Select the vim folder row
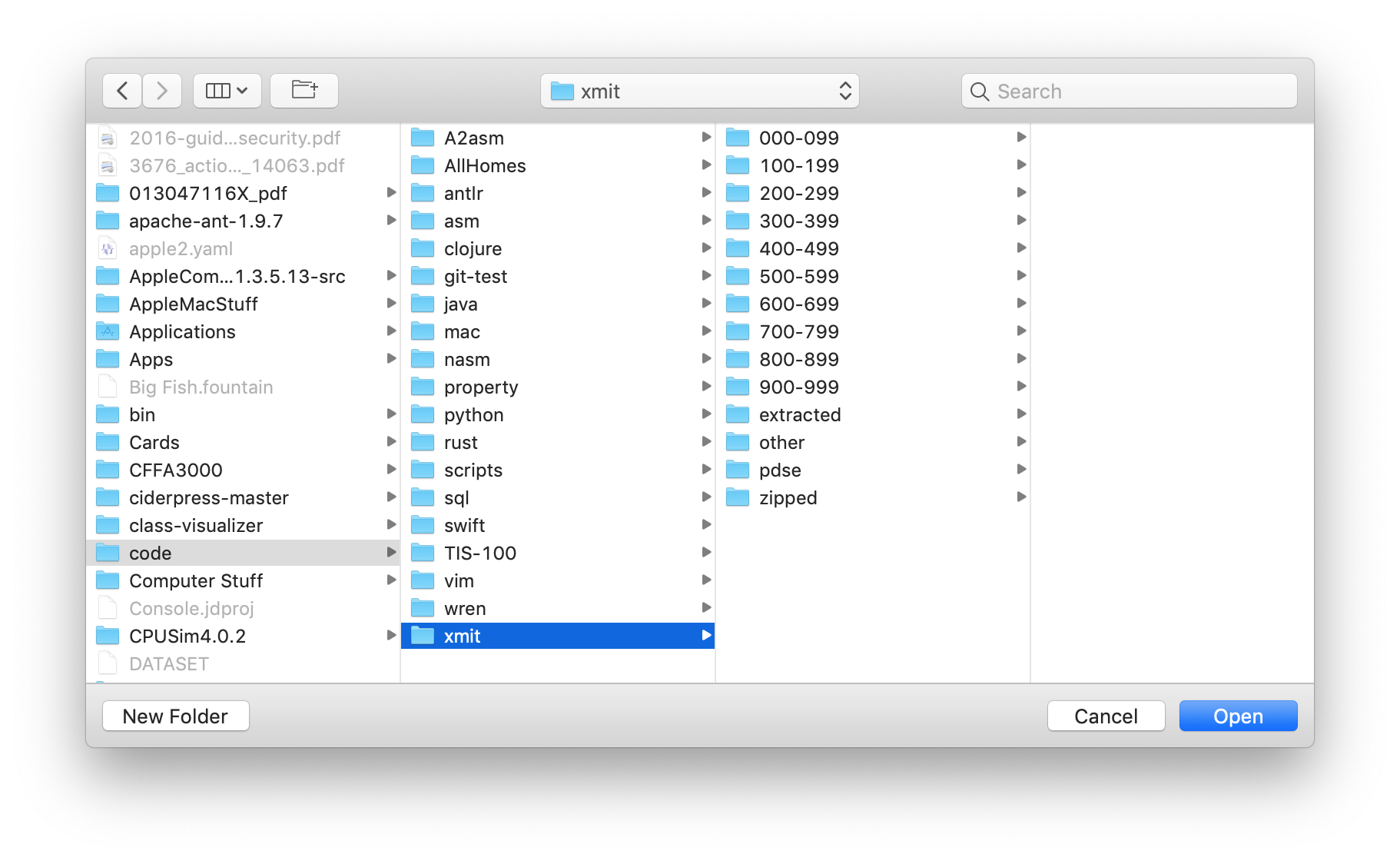 (558, 580)
